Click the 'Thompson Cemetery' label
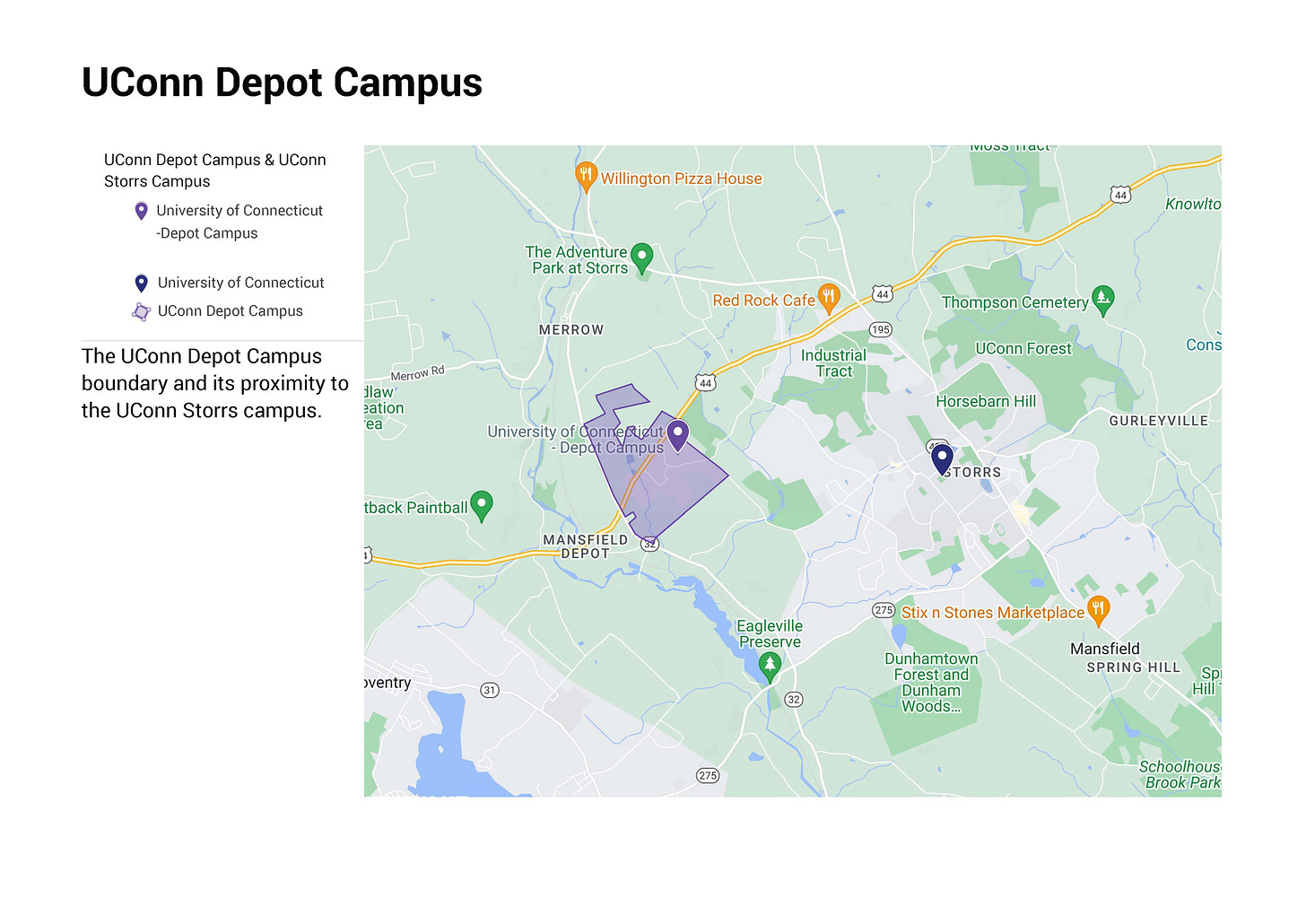 click(x=1015, y=303)
